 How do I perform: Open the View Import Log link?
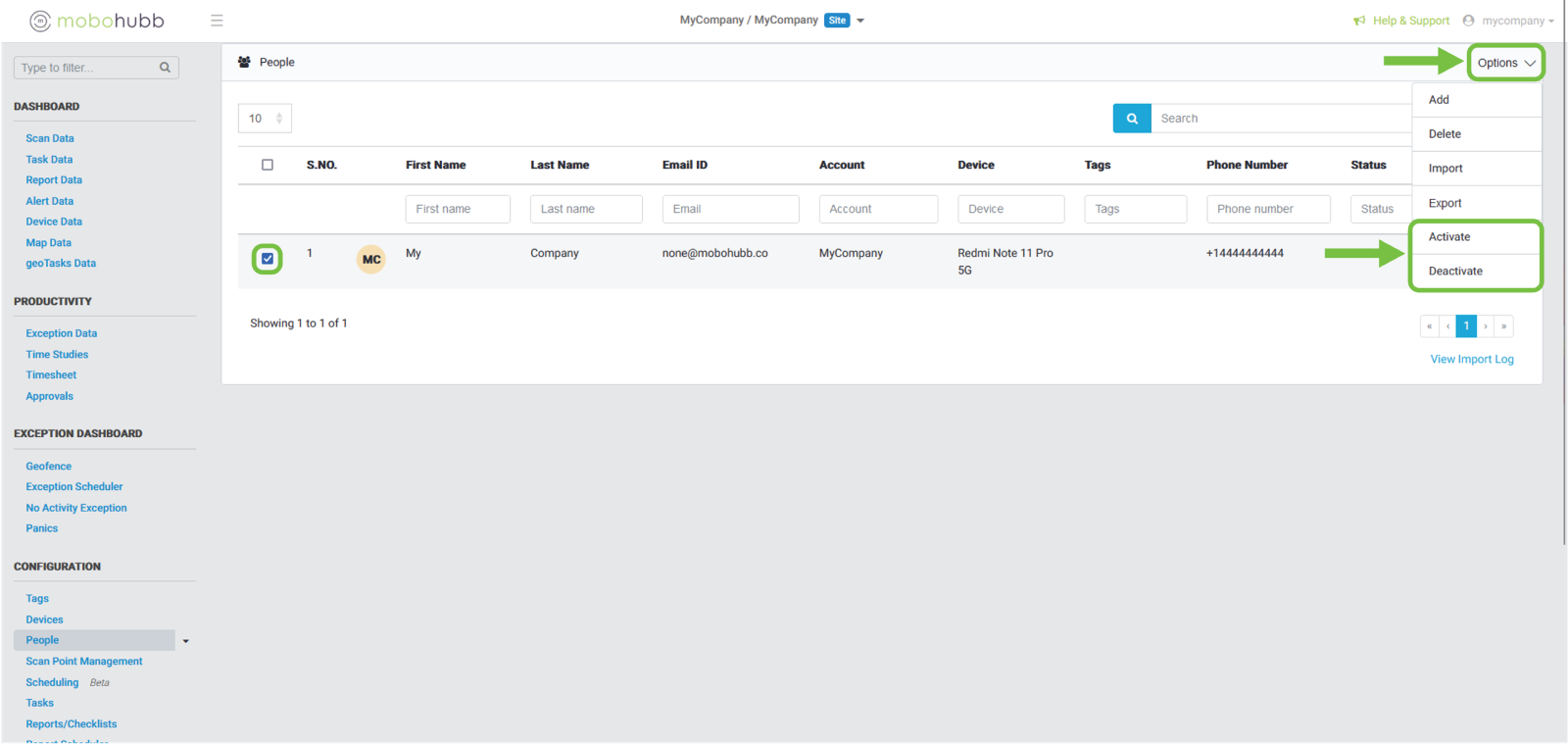point(1471,360)
